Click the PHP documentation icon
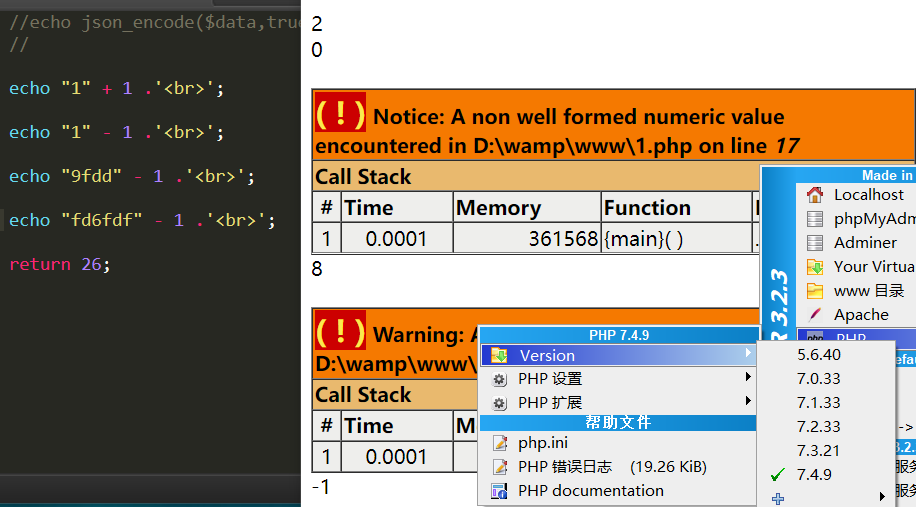The height and width of the screenshot is (507, 916). (x=499, y=491)
